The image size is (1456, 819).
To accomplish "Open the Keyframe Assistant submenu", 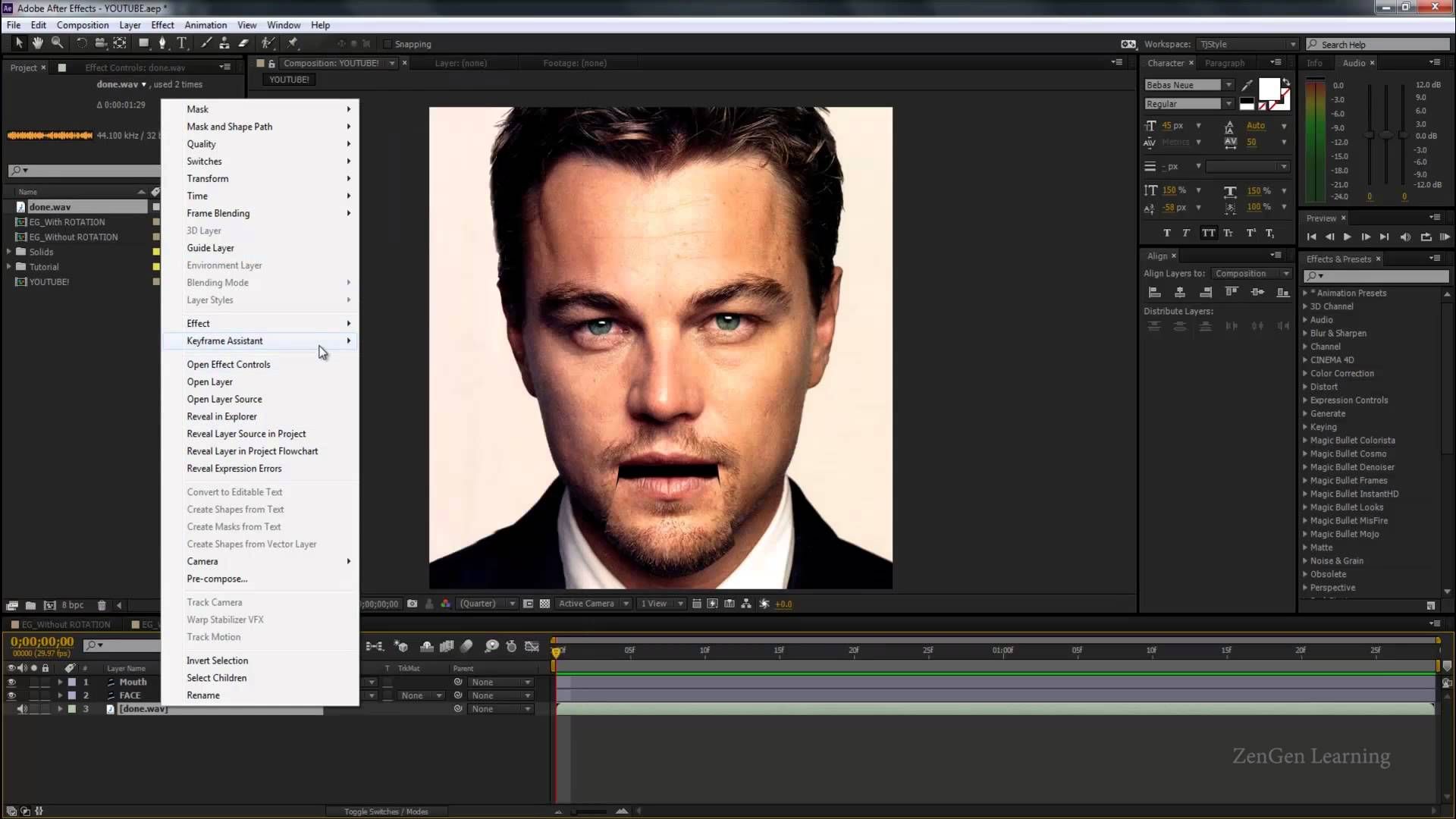I will pyautogui.click(x=260, y=341).
